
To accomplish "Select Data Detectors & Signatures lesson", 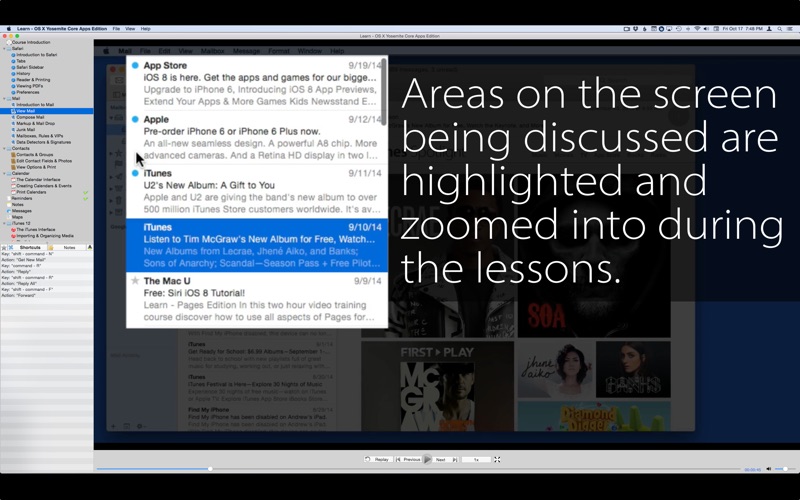I will 43,142.
